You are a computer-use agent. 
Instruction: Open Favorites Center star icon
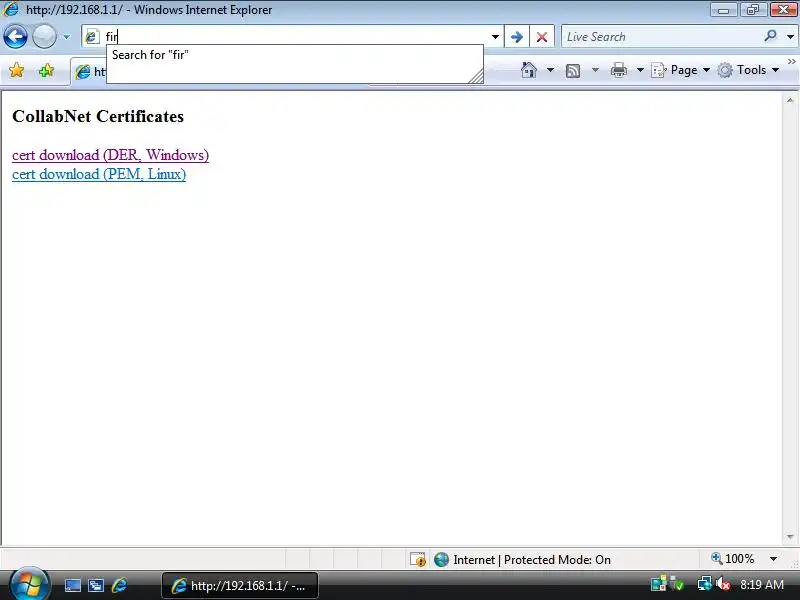tap(16, 70)
